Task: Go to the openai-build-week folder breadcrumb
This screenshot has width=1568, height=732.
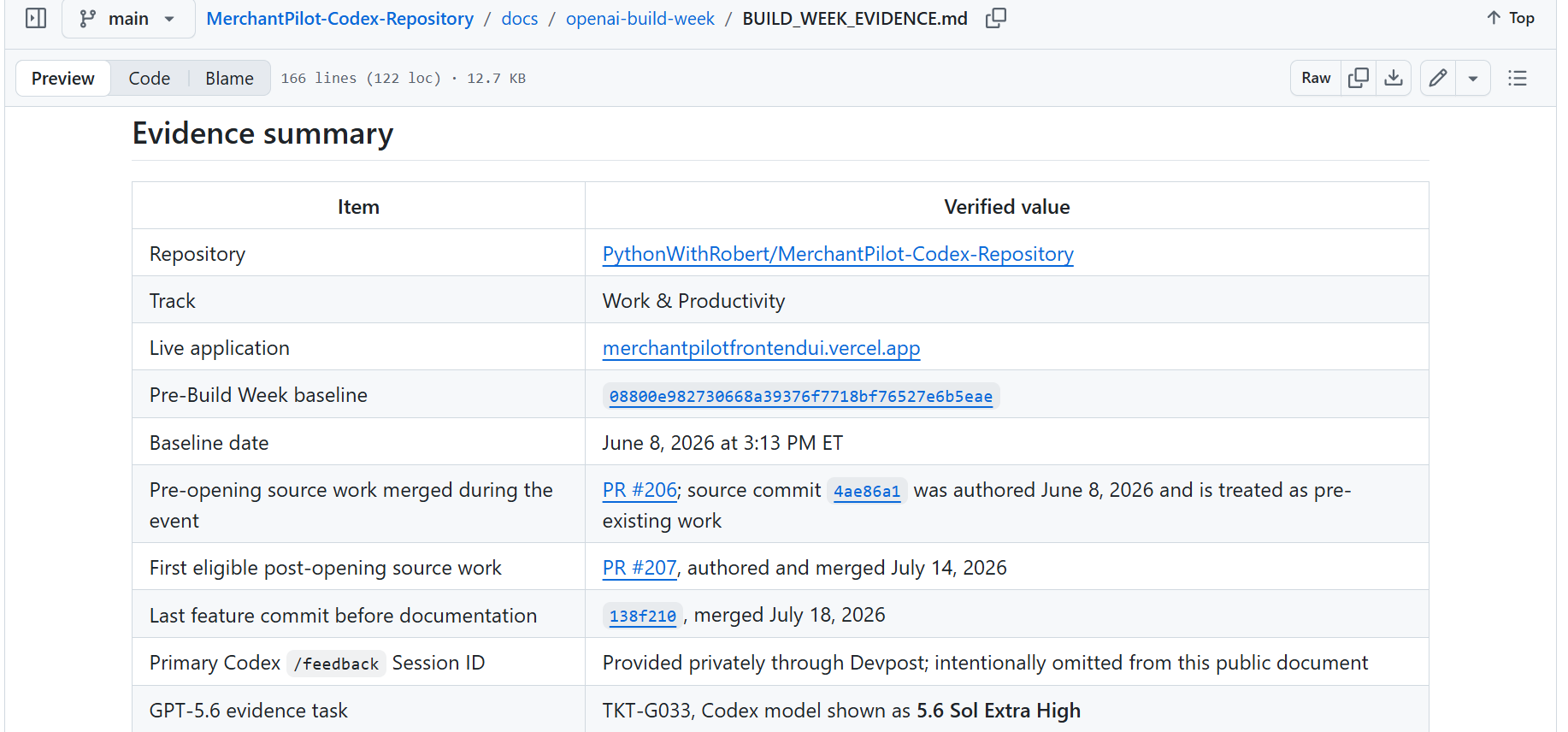Action: pyautogui.click(x=640, y=18)
